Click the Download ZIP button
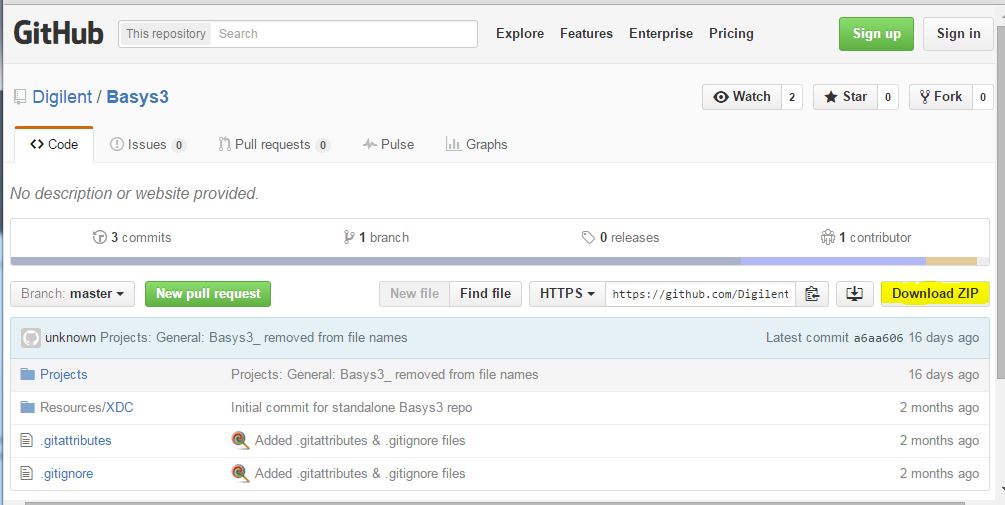 coord(935,294)
